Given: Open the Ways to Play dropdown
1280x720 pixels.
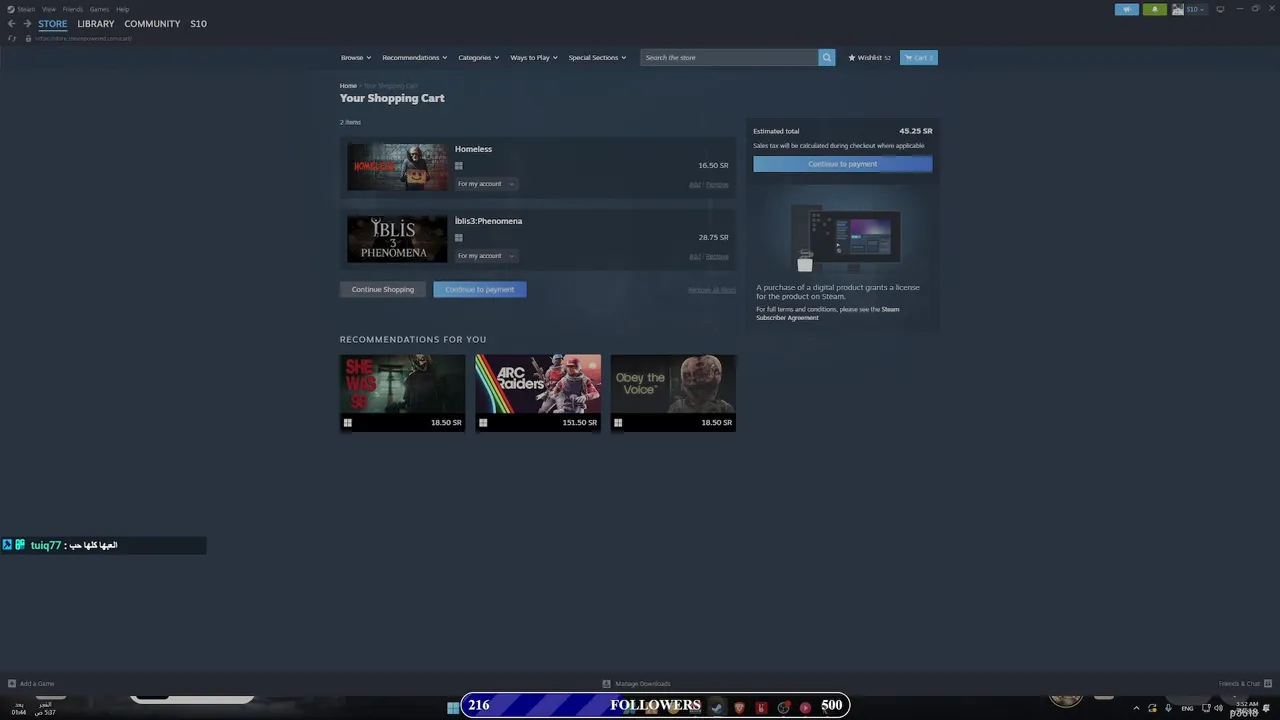Looking at the screenshot, I should coord(534,57).
